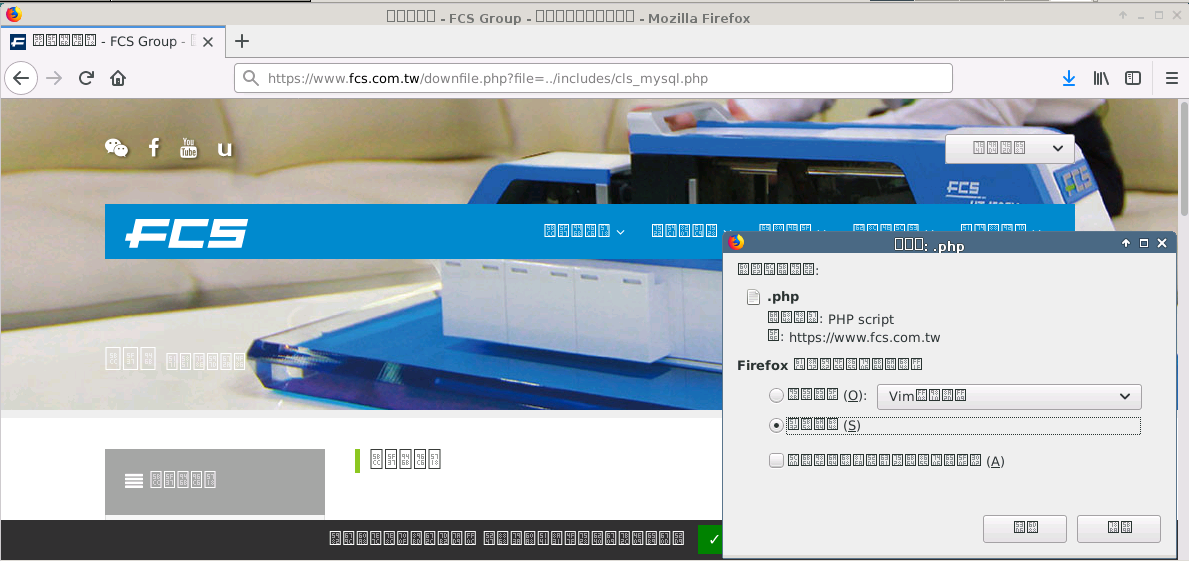Image resolution: width=1189 pixels, height=561 pixels.
Task: Click the gray sidebar list menu header
Action: 215,481
